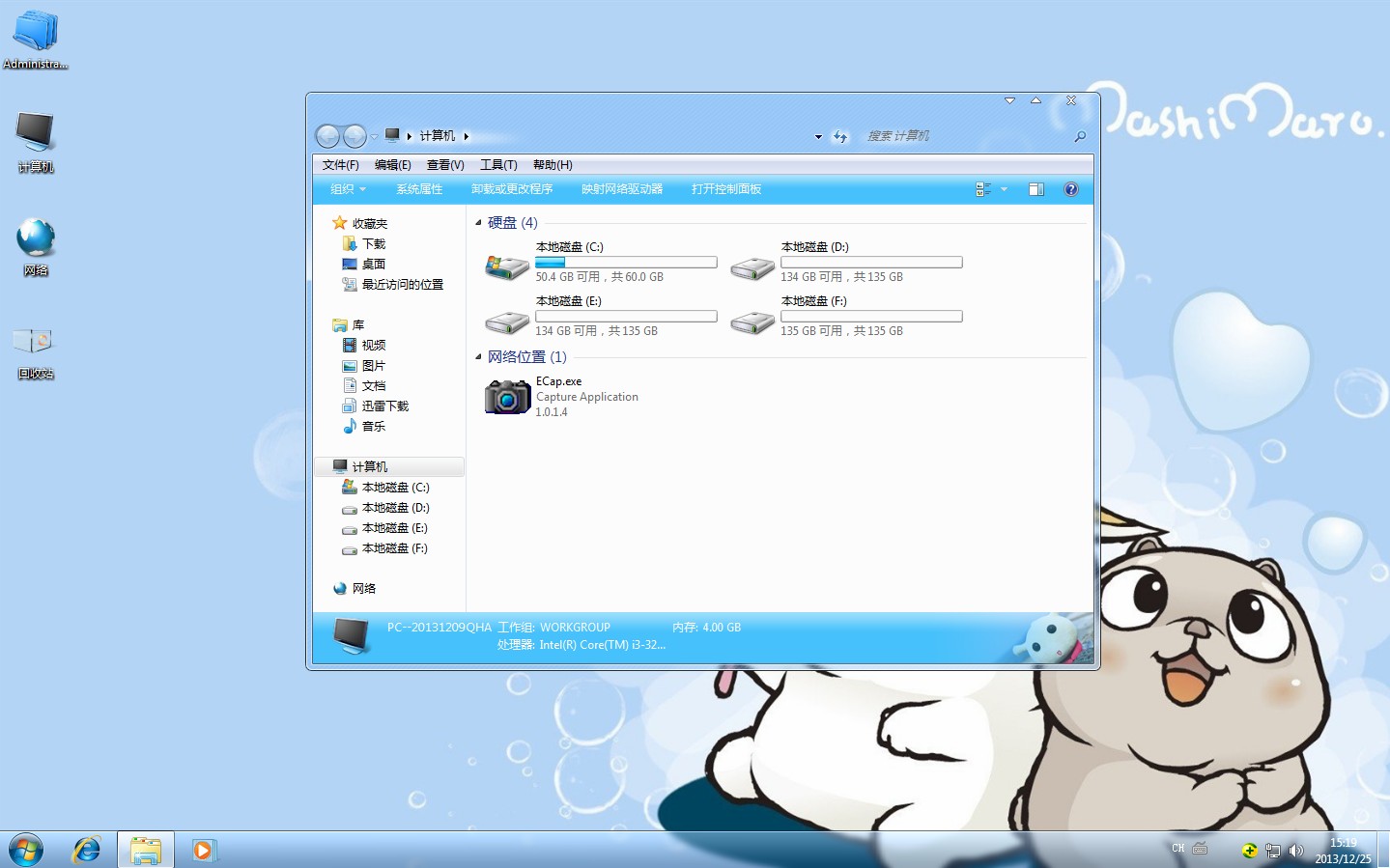
Task: Expand the 计算机 breadcrumb arrow
Action: [466, 136]
